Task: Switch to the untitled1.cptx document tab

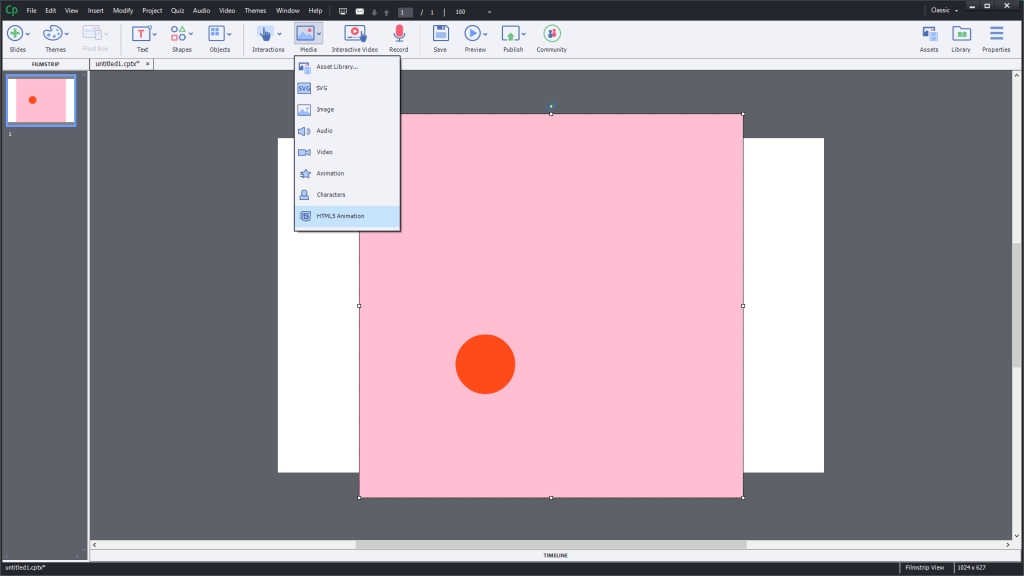Action: click(117, 63)
